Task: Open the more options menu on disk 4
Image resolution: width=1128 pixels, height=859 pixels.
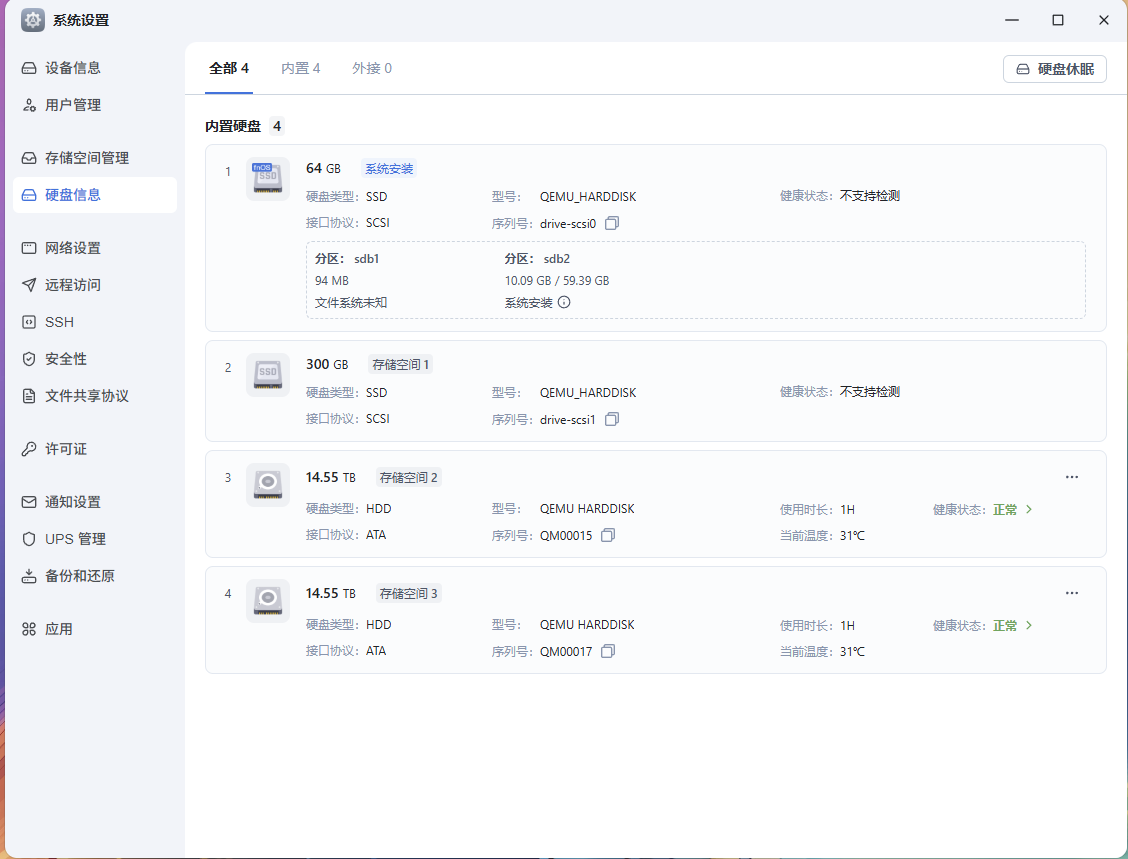Action: tap(1072, 593)
